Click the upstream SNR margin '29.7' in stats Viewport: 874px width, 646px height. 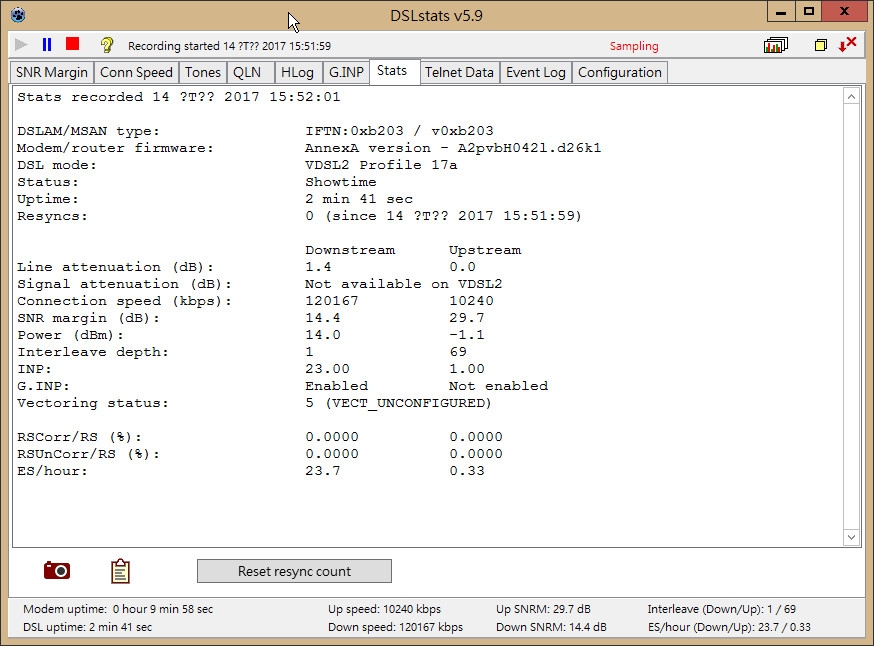tap(467, 318)
